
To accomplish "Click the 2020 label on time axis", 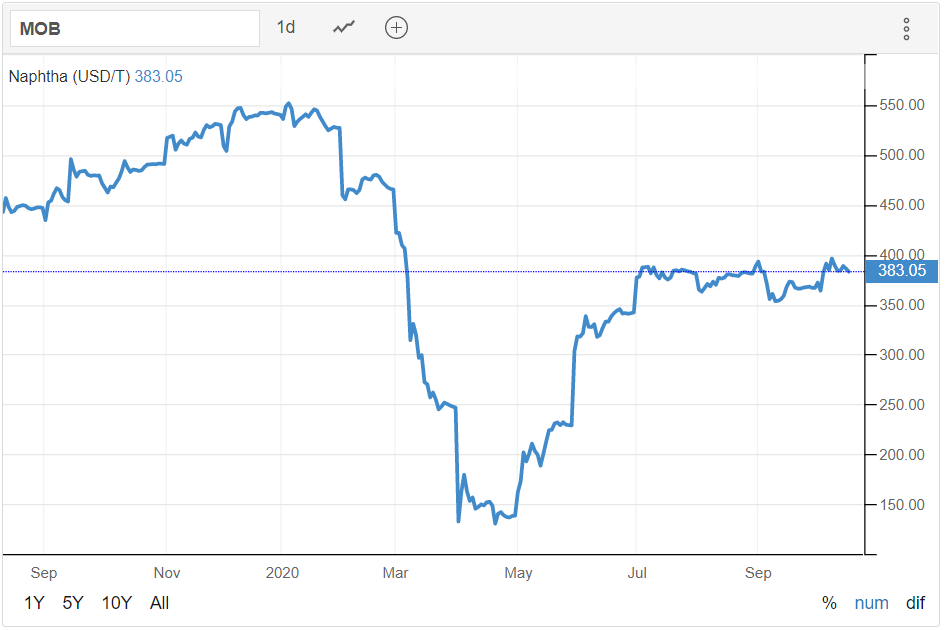I will click(280, 573).
